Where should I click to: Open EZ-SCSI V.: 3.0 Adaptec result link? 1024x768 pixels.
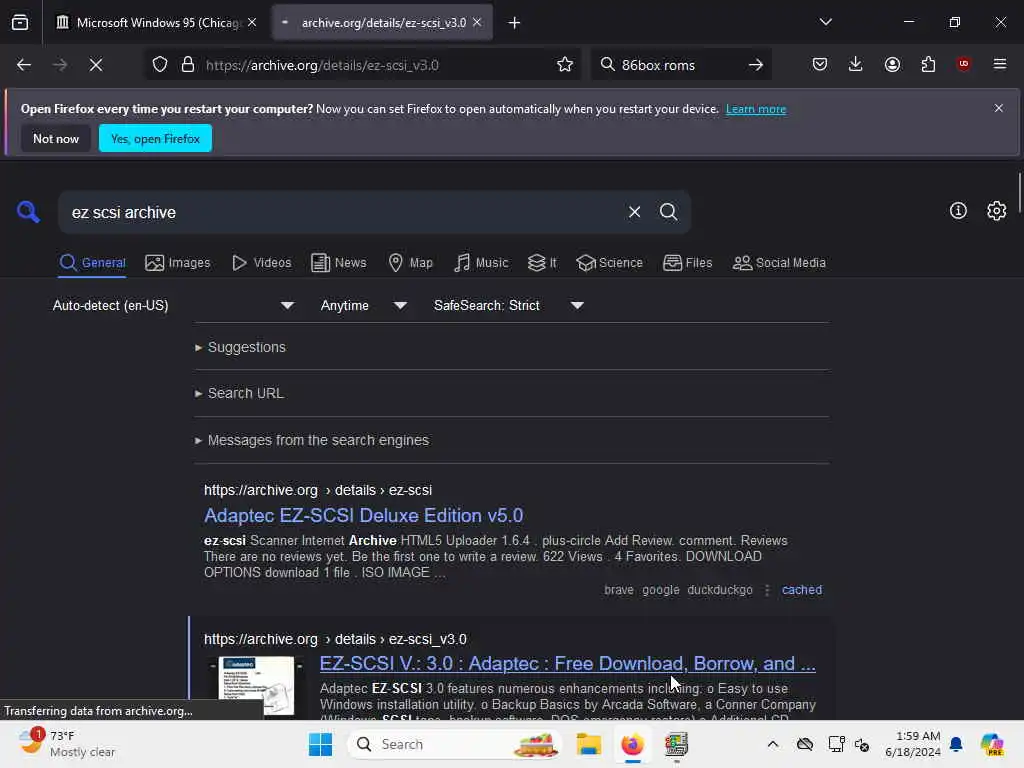point(568,664)
